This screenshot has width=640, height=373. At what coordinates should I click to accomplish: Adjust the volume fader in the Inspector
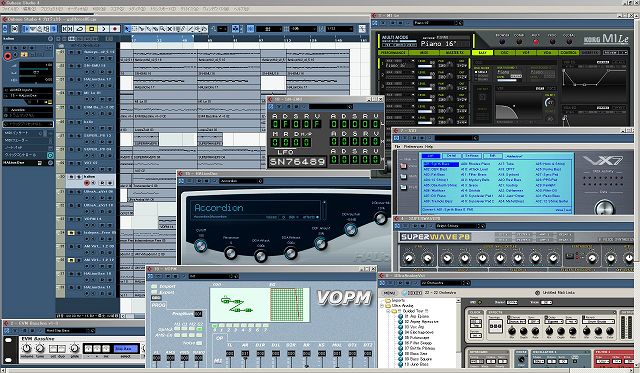click(35, 70)
